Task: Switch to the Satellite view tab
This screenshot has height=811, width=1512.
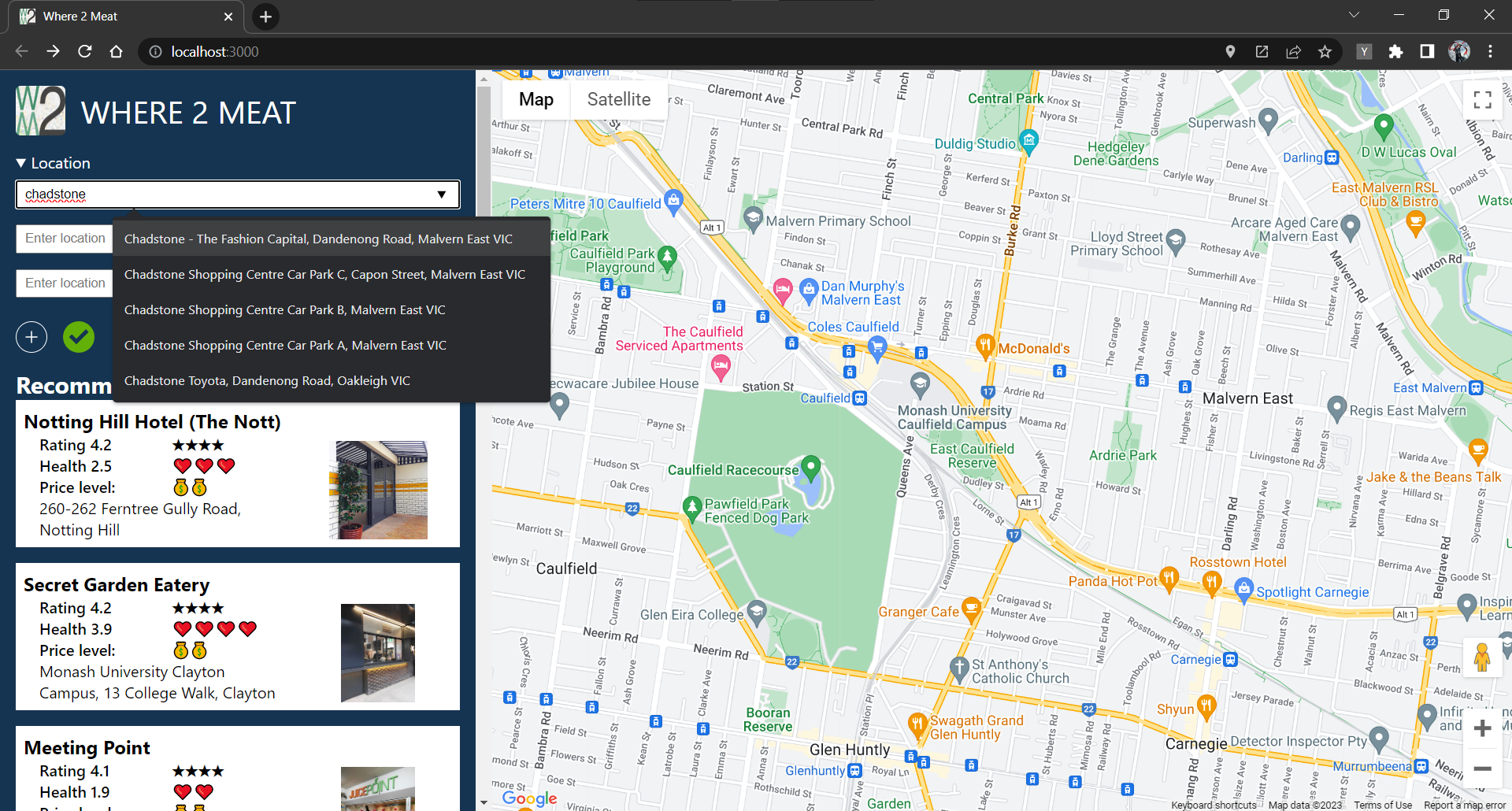Action: (619, 99)
